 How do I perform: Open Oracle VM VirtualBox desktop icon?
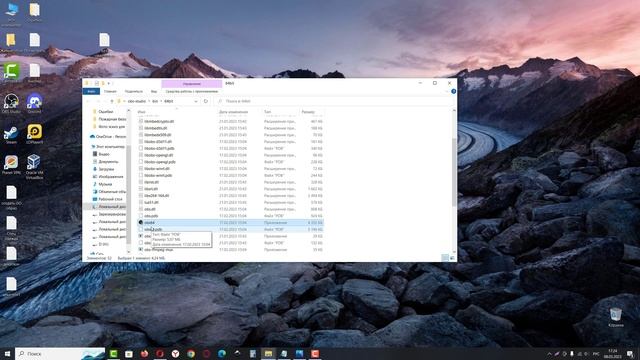34,167
